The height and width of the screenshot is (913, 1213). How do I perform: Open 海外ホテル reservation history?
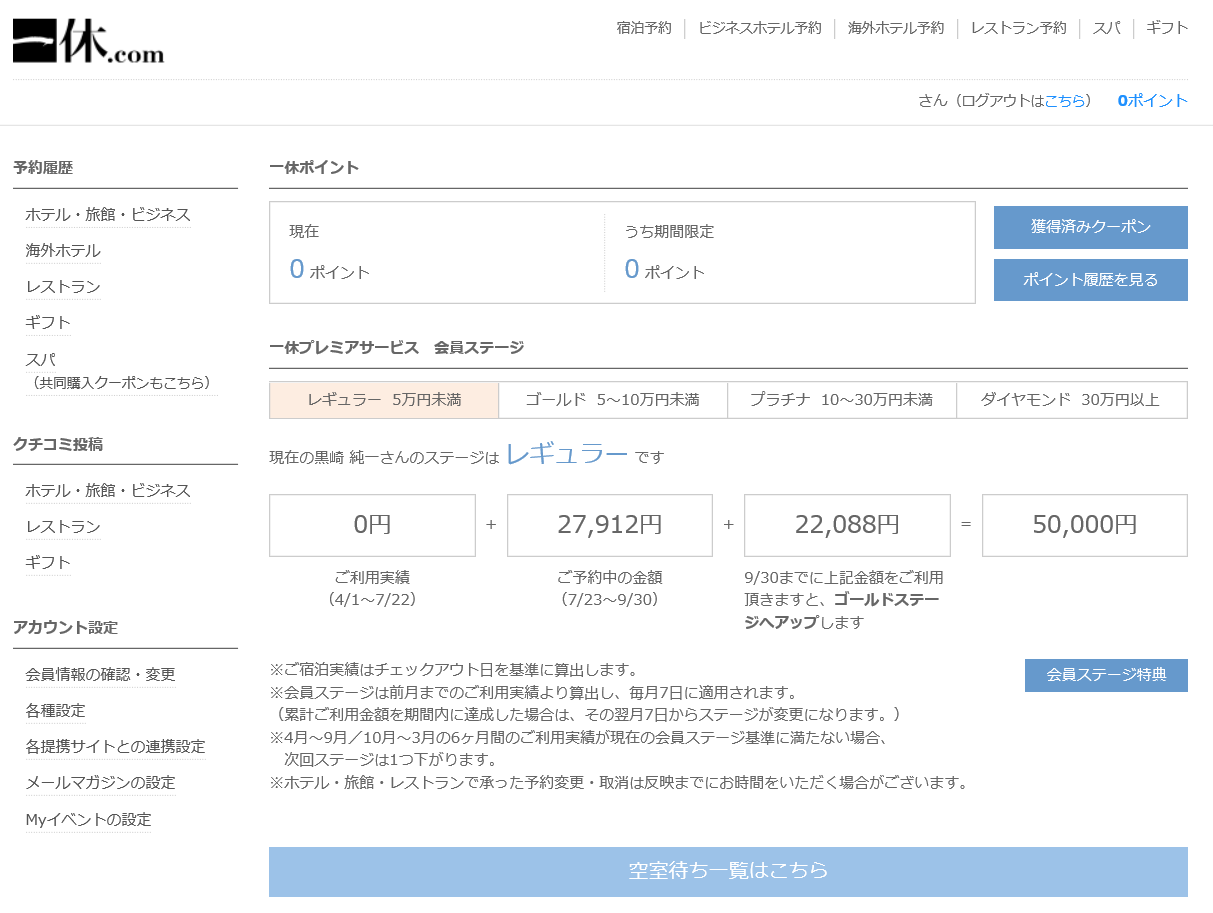click(63, 251)
